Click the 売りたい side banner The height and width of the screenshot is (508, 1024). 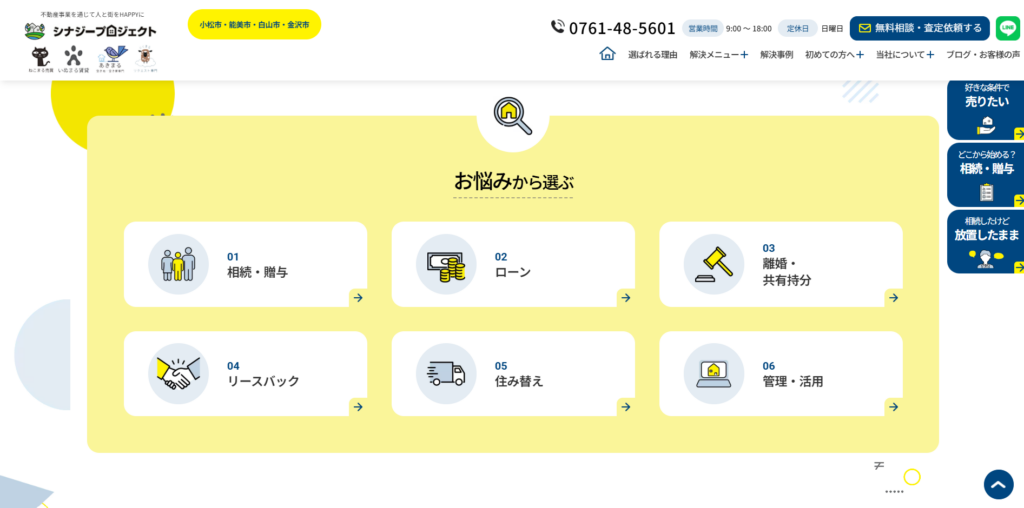(985, 109)
